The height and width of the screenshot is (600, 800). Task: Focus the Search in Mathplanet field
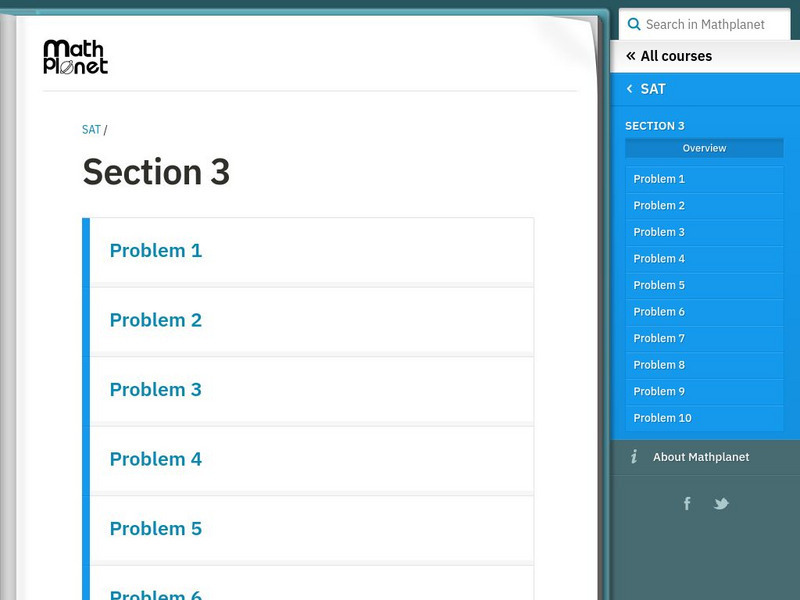pos(705,24)
